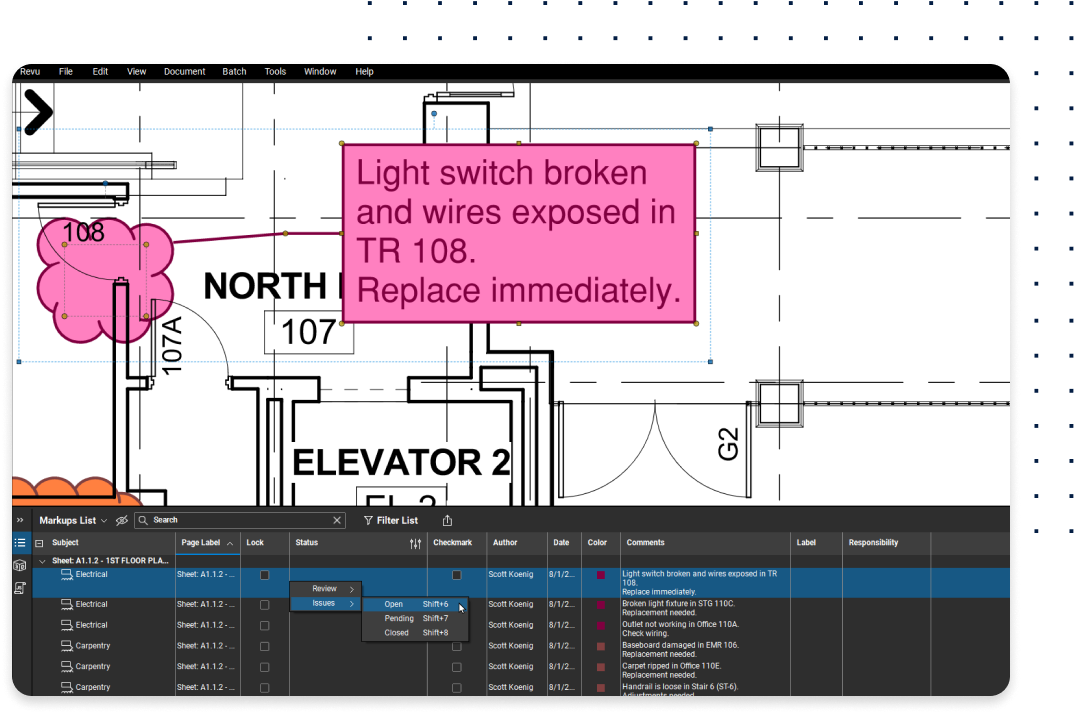This screenshot has width=1074, height=714.
Task: Click the third sidebar icon below 3D
Action: coord(20,588)
